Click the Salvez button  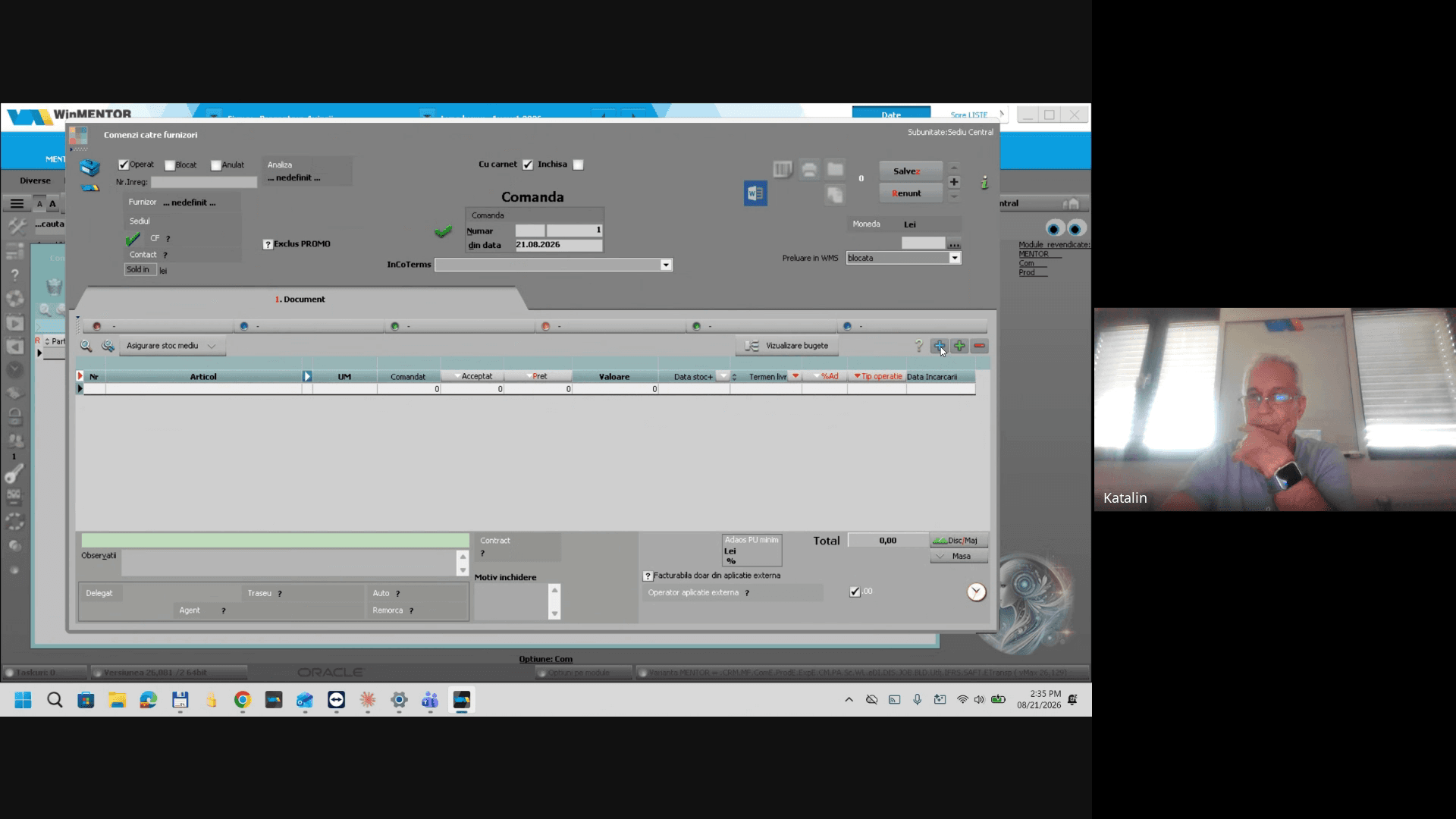911,171
